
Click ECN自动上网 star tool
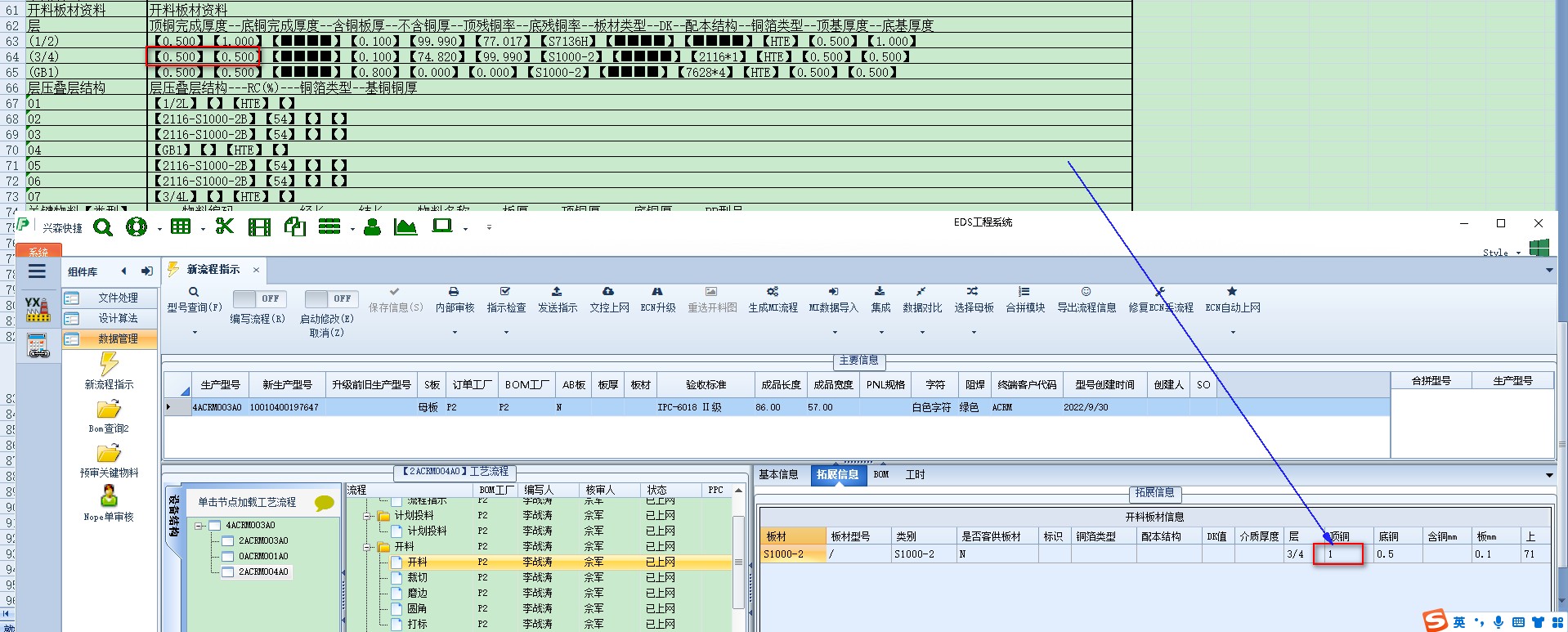(1233, 300)
